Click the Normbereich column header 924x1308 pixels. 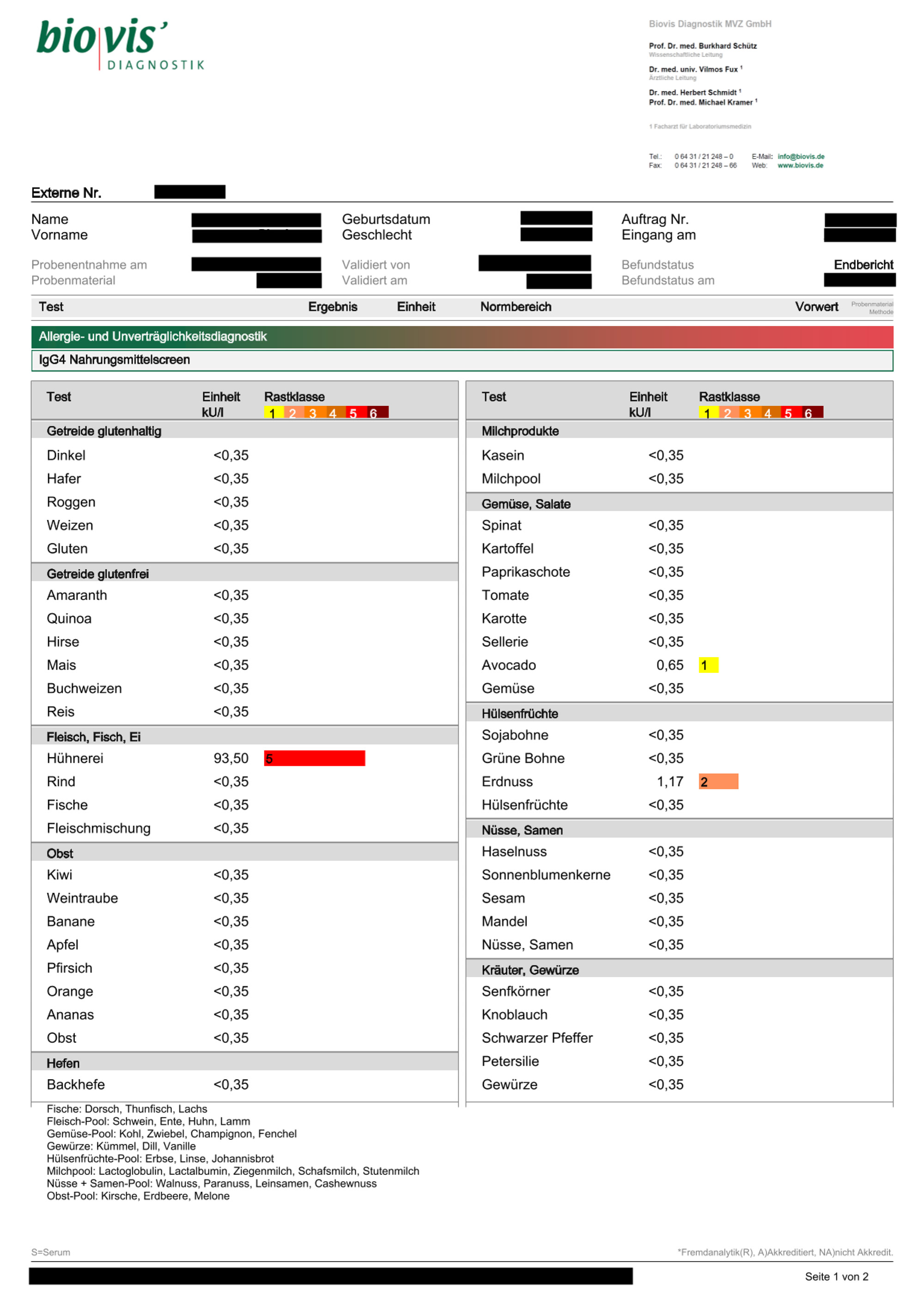coord(515,307)
